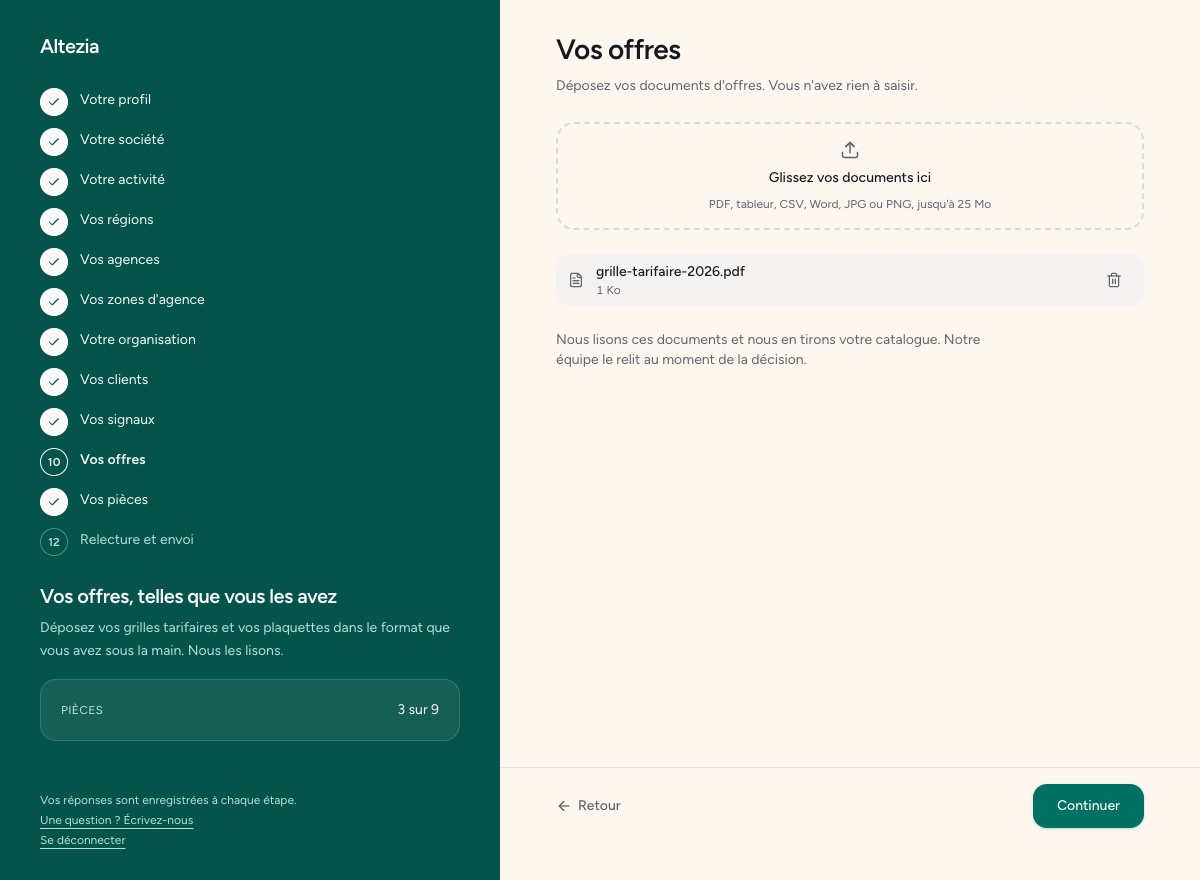This screenshot has width=1200, height=880.
Task: Go to Relecture et envoi step
Action: pyautogui.click(x=137, y=540)
